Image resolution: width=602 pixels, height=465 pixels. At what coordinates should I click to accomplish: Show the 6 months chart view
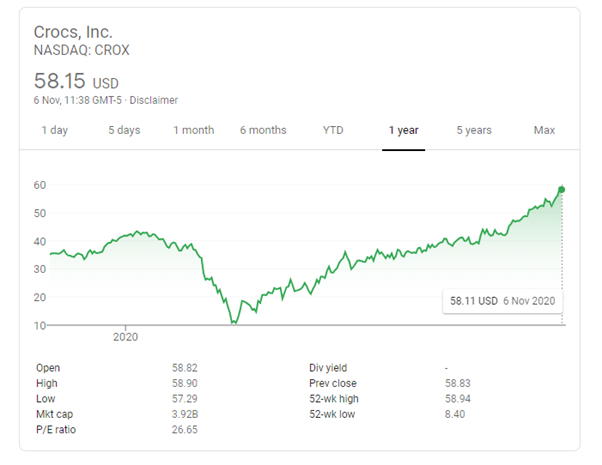click(x=263, y=130)
